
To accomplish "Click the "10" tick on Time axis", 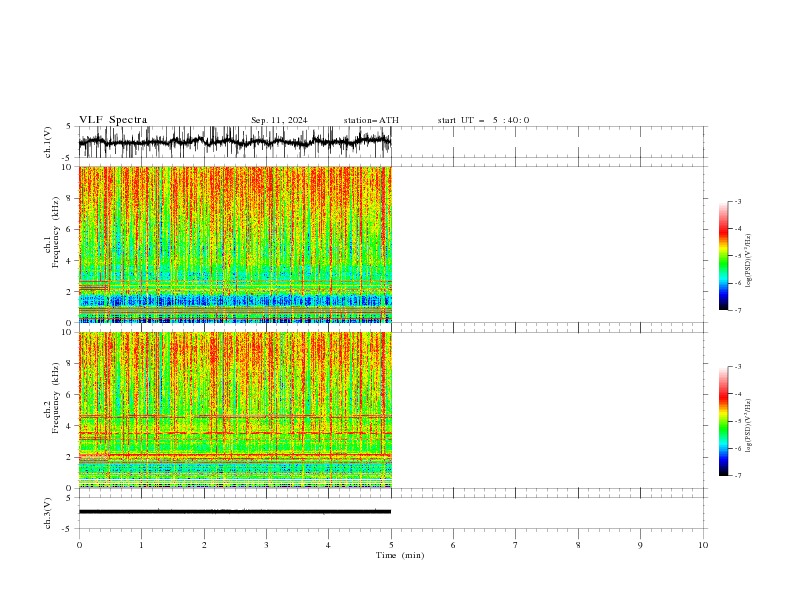I will click(x=703, y=545).
